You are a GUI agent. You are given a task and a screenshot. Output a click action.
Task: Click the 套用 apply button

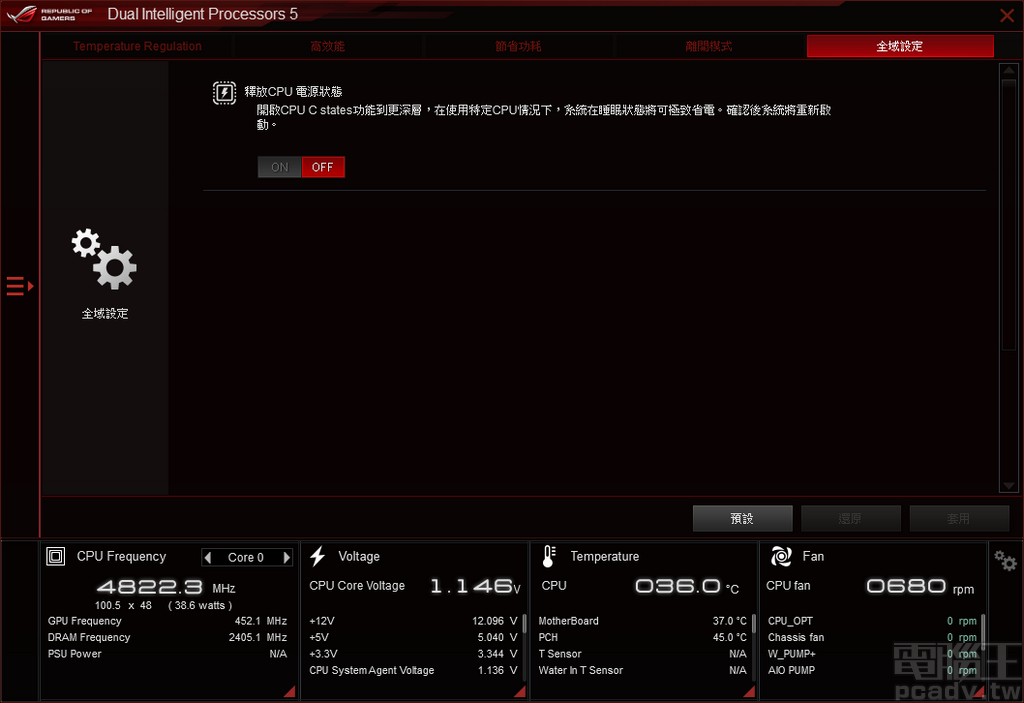959,518
